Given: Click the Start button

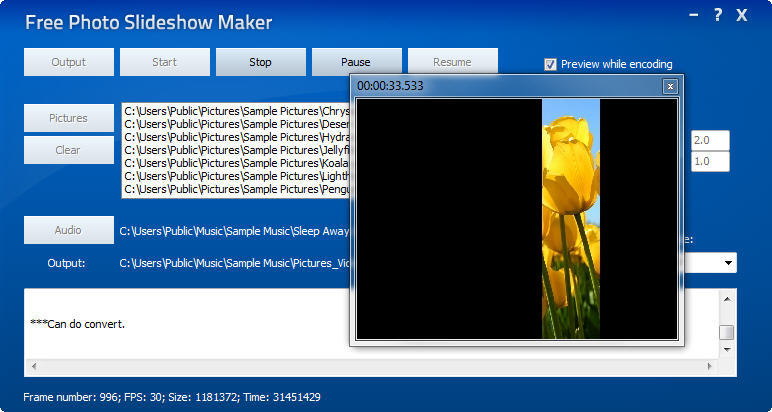Looking at the screenshot, I should (164, 62).
